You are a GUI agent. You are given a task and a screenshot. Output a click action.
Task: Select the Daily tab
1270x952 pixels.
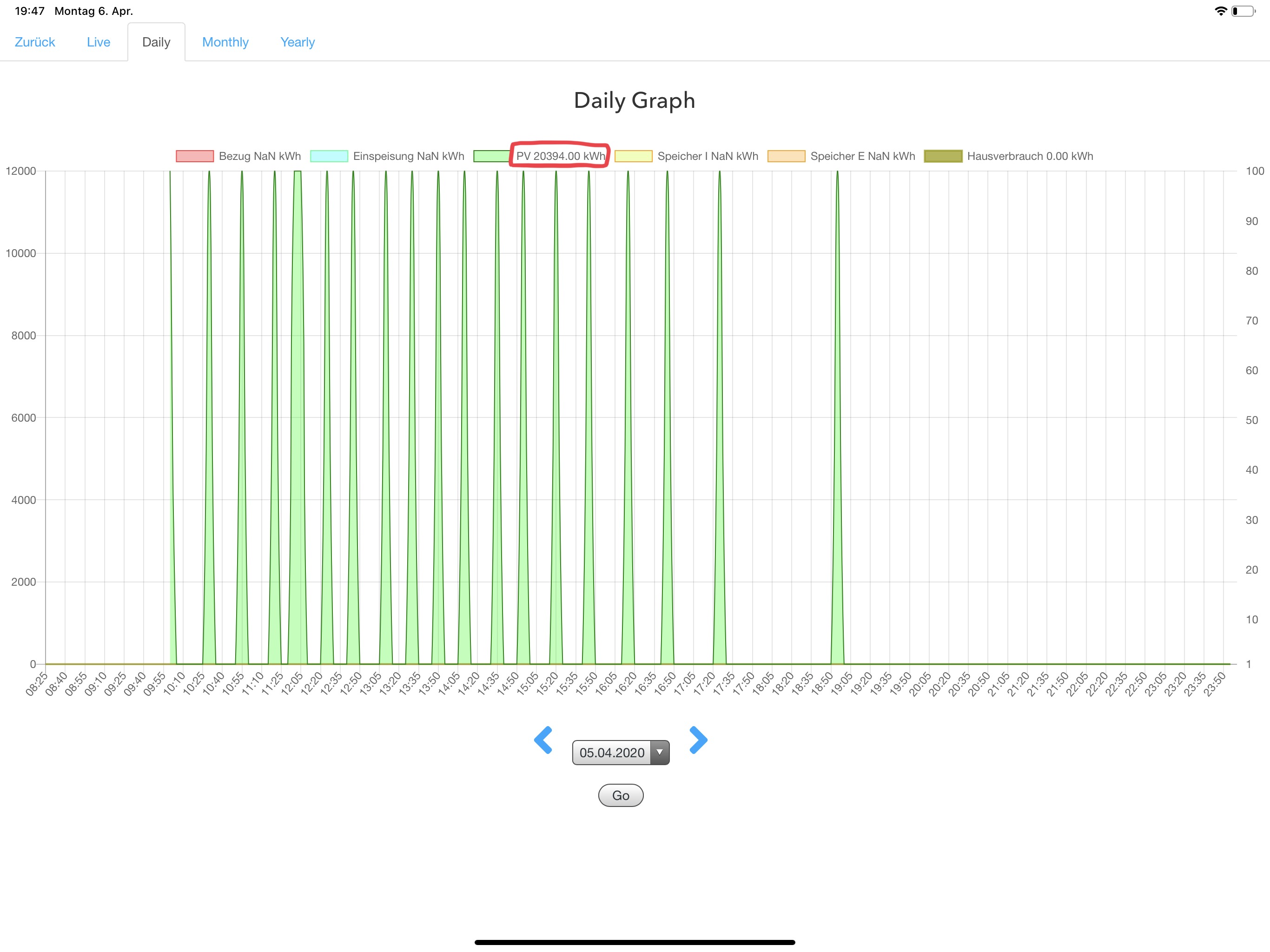point(156,42)
